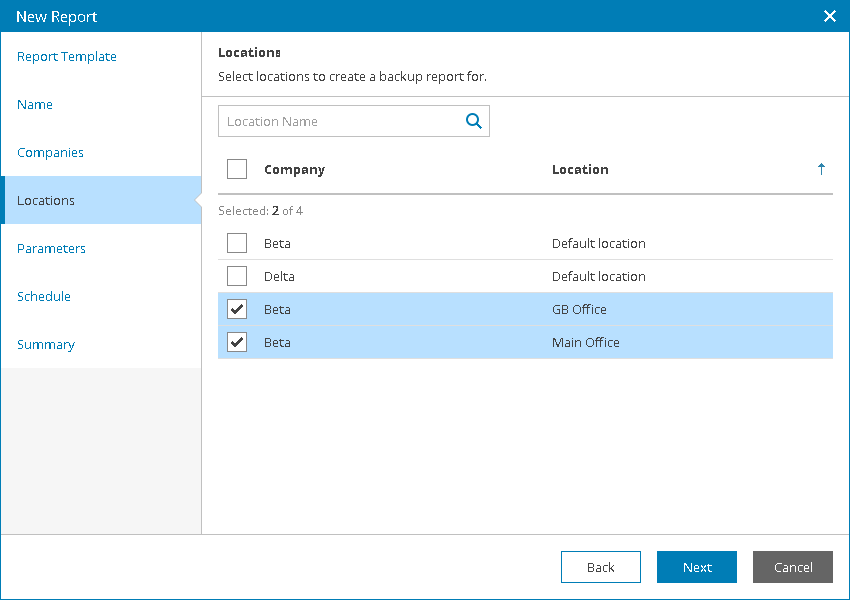Click the search magnifier icon
The height and width of the screenshot is (600, 850).
(474, 121)
